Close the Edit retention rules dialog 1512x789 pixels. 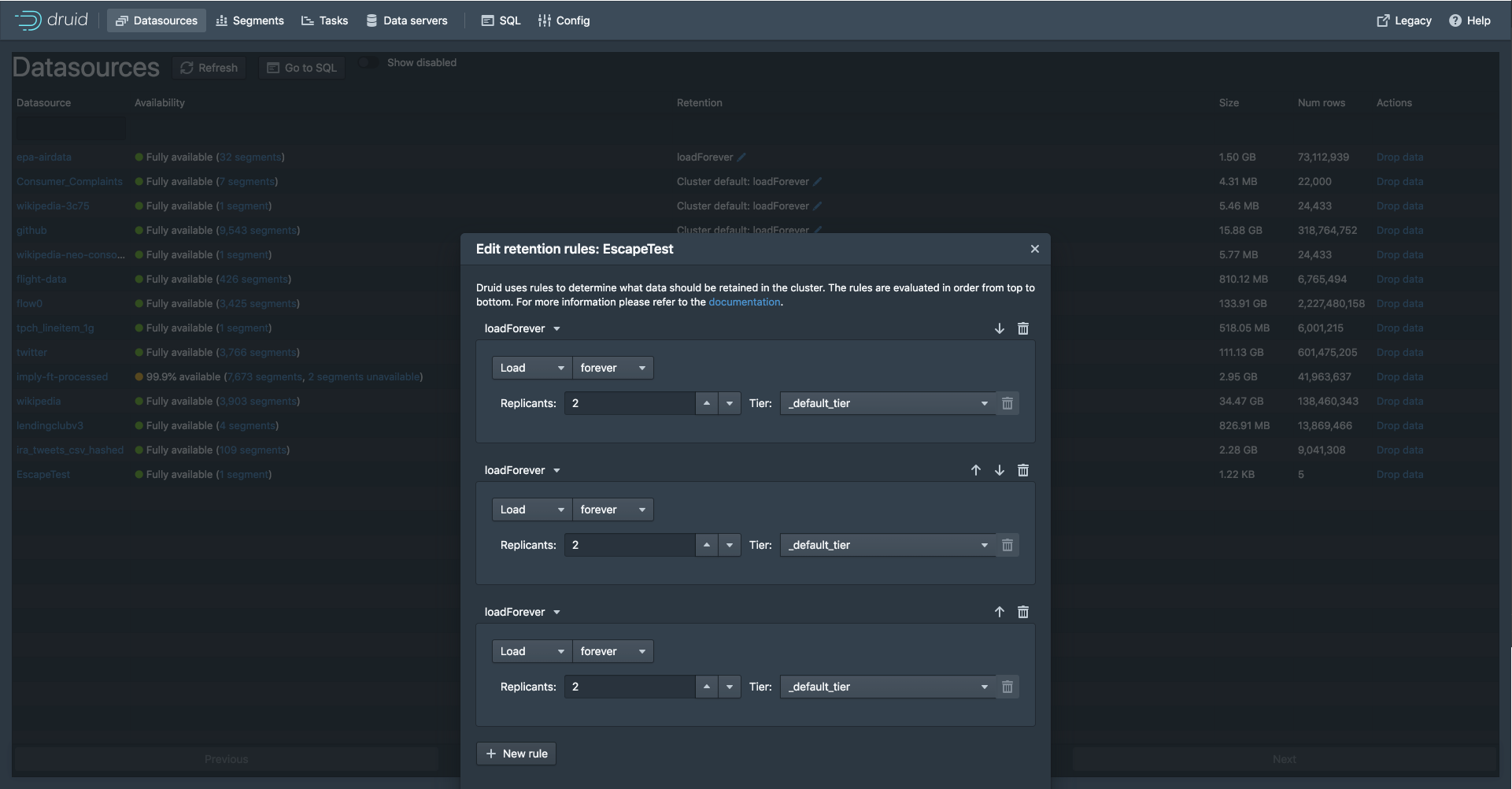tap(1035, 249)
